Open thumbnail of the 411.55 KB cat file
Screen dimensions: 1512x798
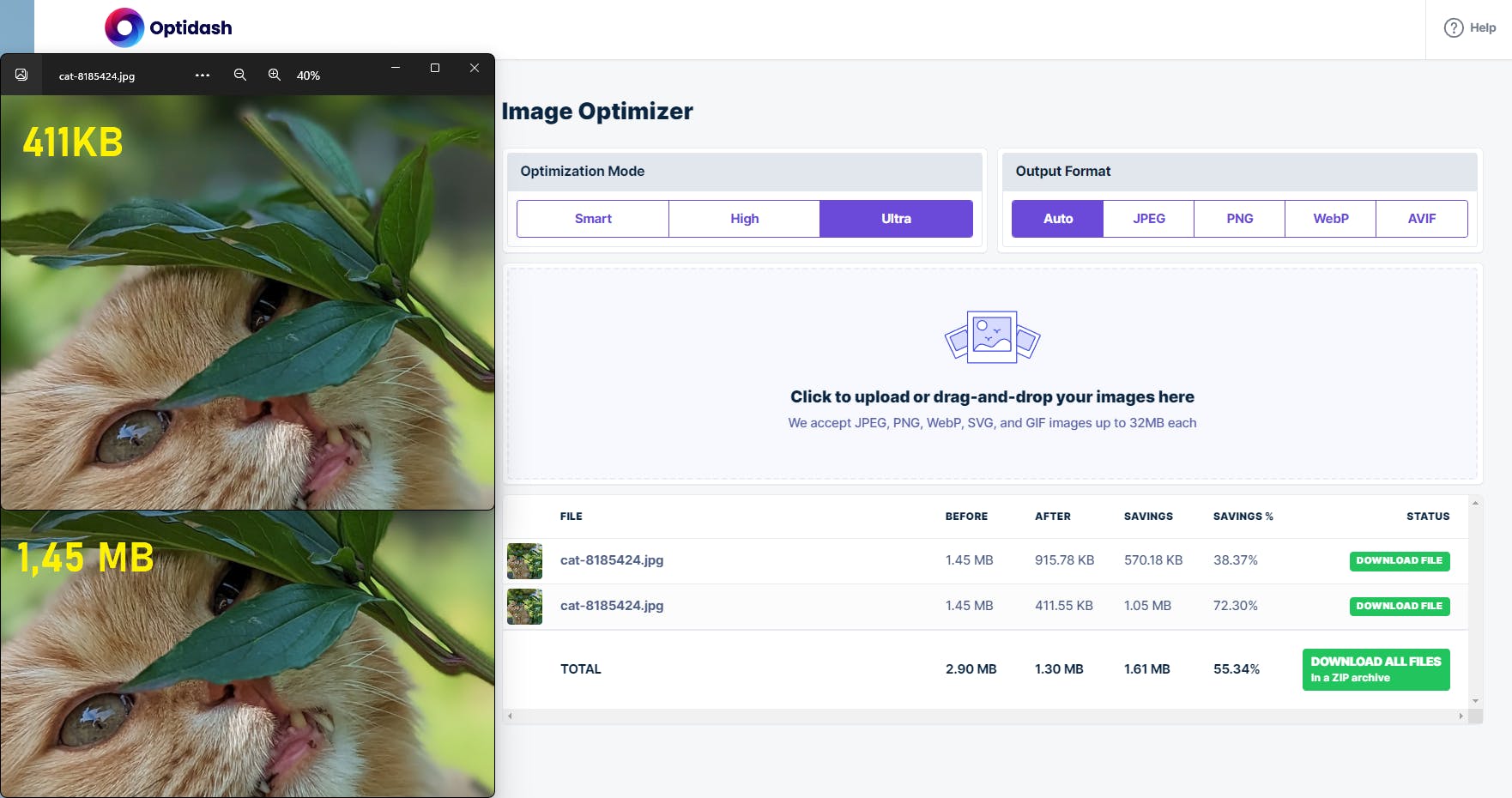point(524,607)
